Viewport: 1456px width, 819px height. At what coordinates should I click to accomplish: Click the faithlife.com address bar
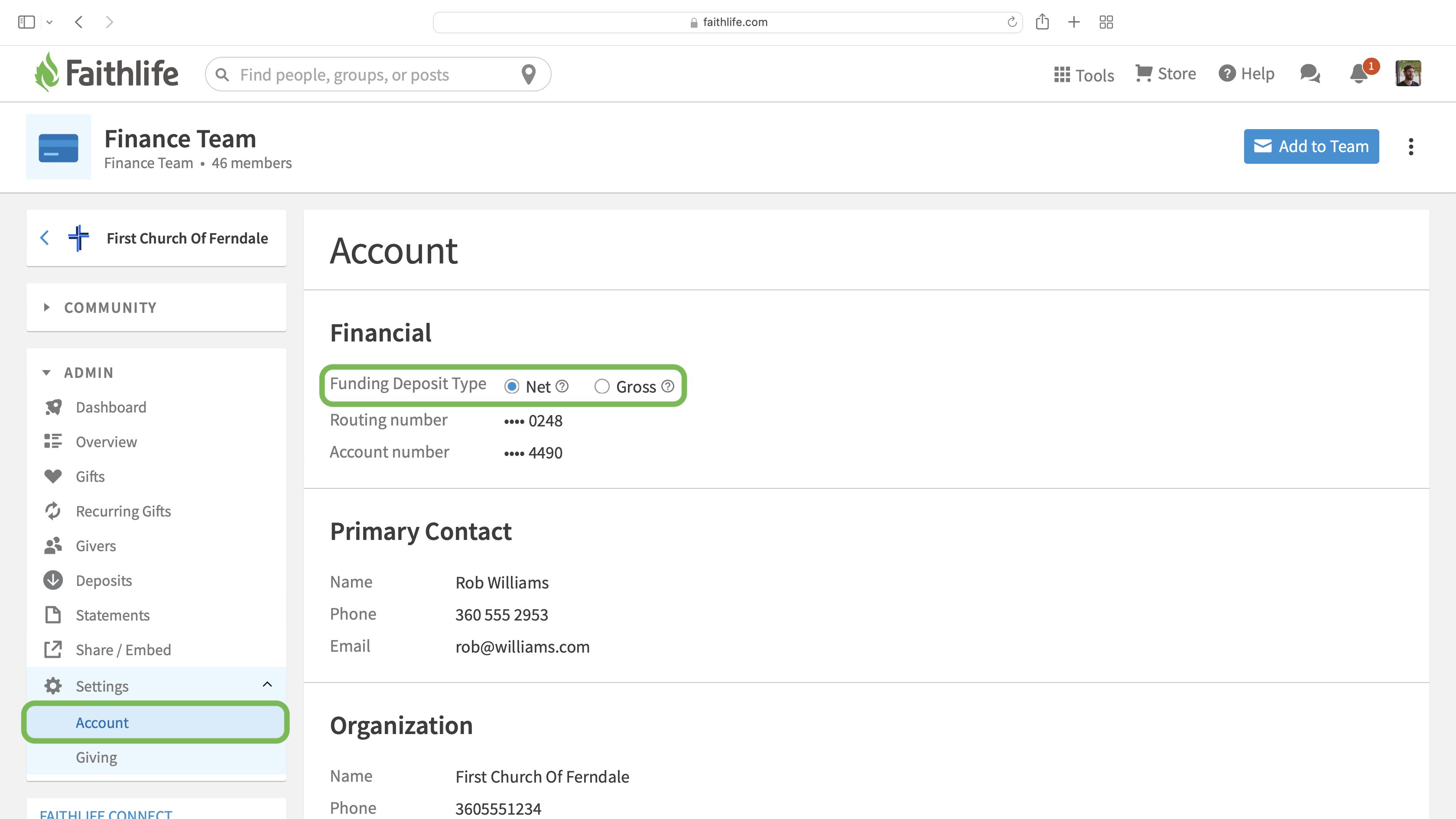coord(728,22)
